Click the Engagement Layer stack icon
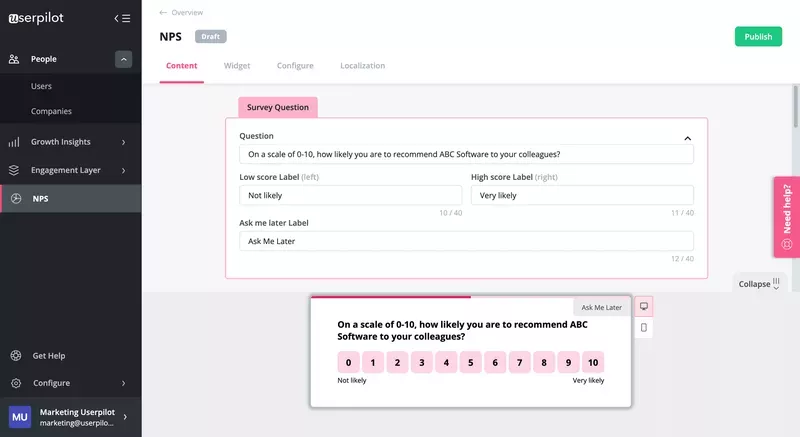Viewport: 800px width, 437px height. click(14, 170)
